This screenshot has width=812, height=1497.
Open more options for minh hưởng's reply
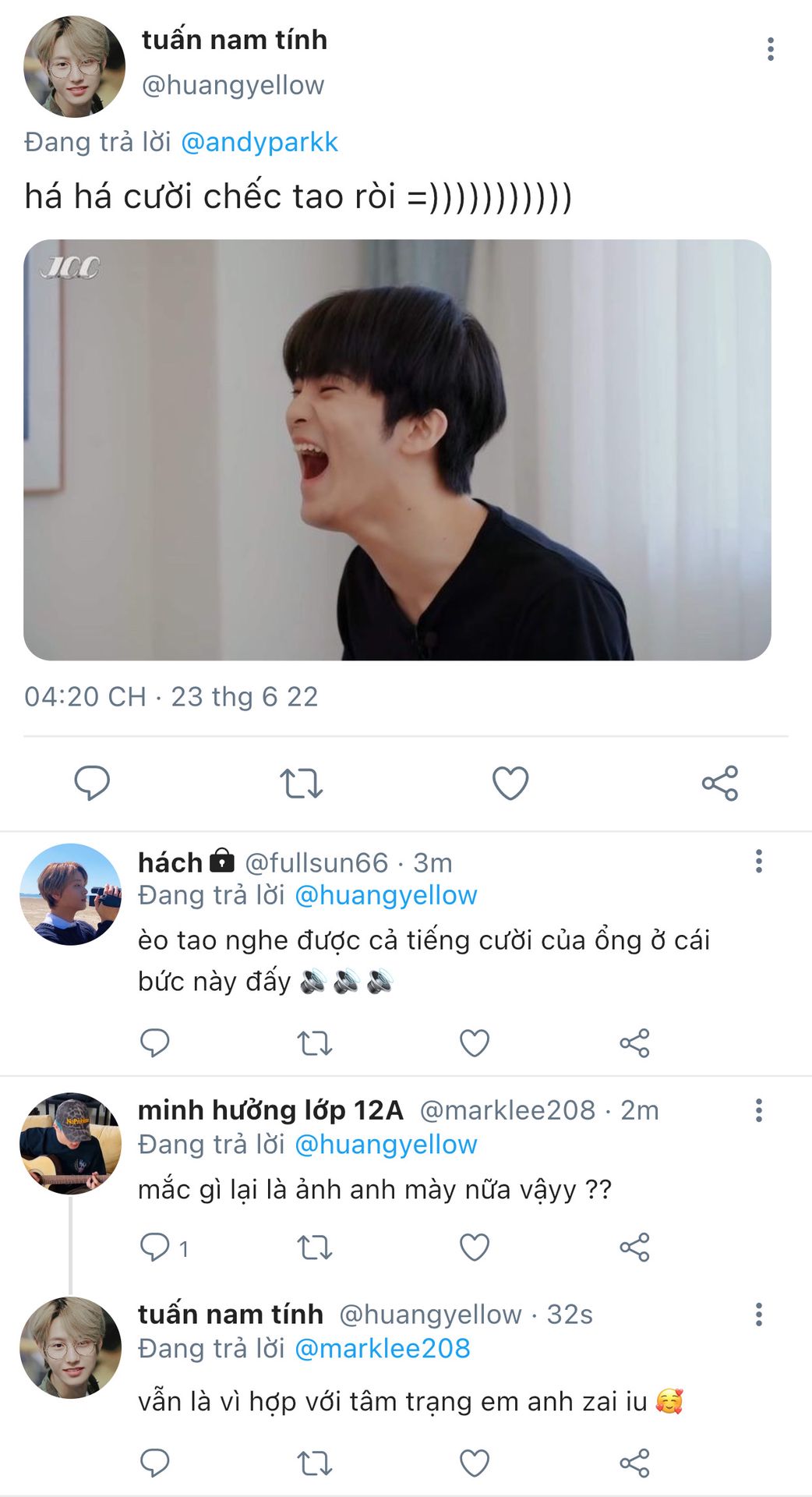click(x=758, y=1110)
